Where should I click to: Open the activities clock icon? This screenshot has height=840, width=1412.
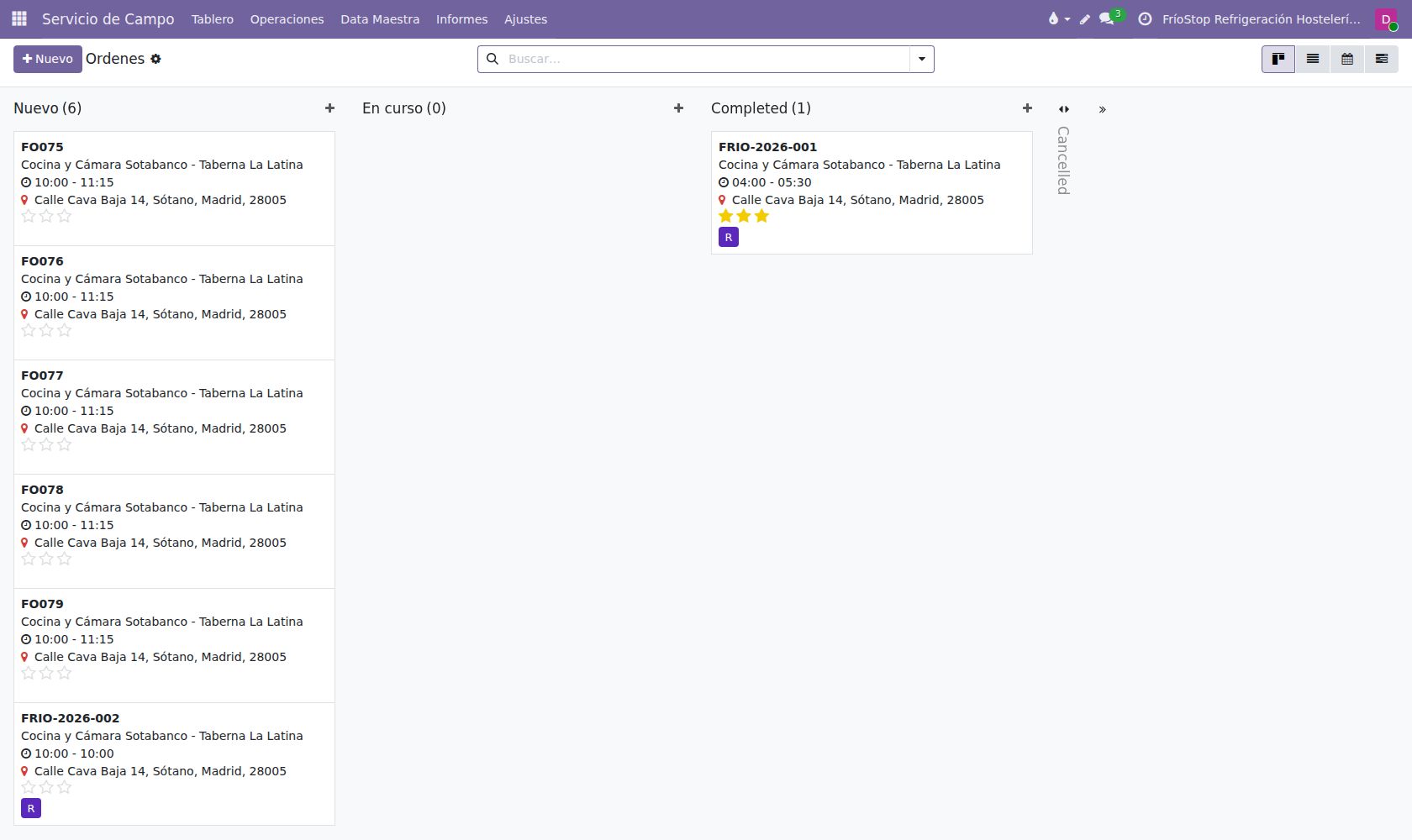tap(1145, 18)
